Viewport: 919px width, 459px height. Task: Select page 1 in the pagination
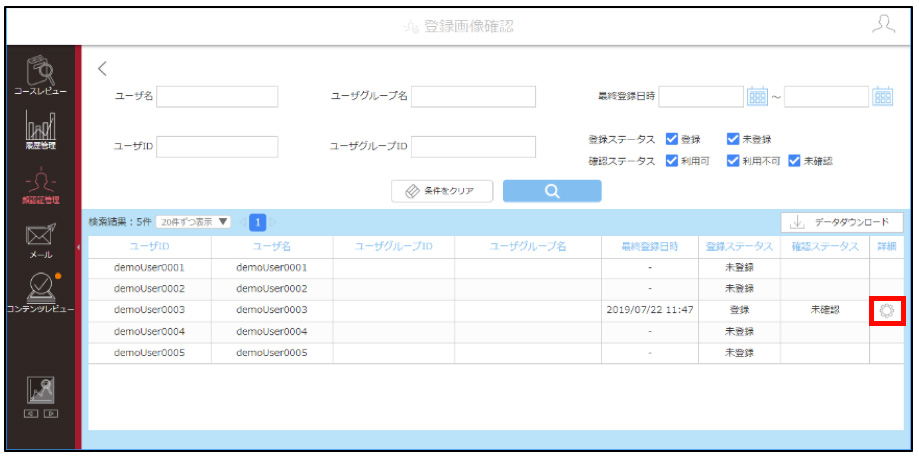258,222
